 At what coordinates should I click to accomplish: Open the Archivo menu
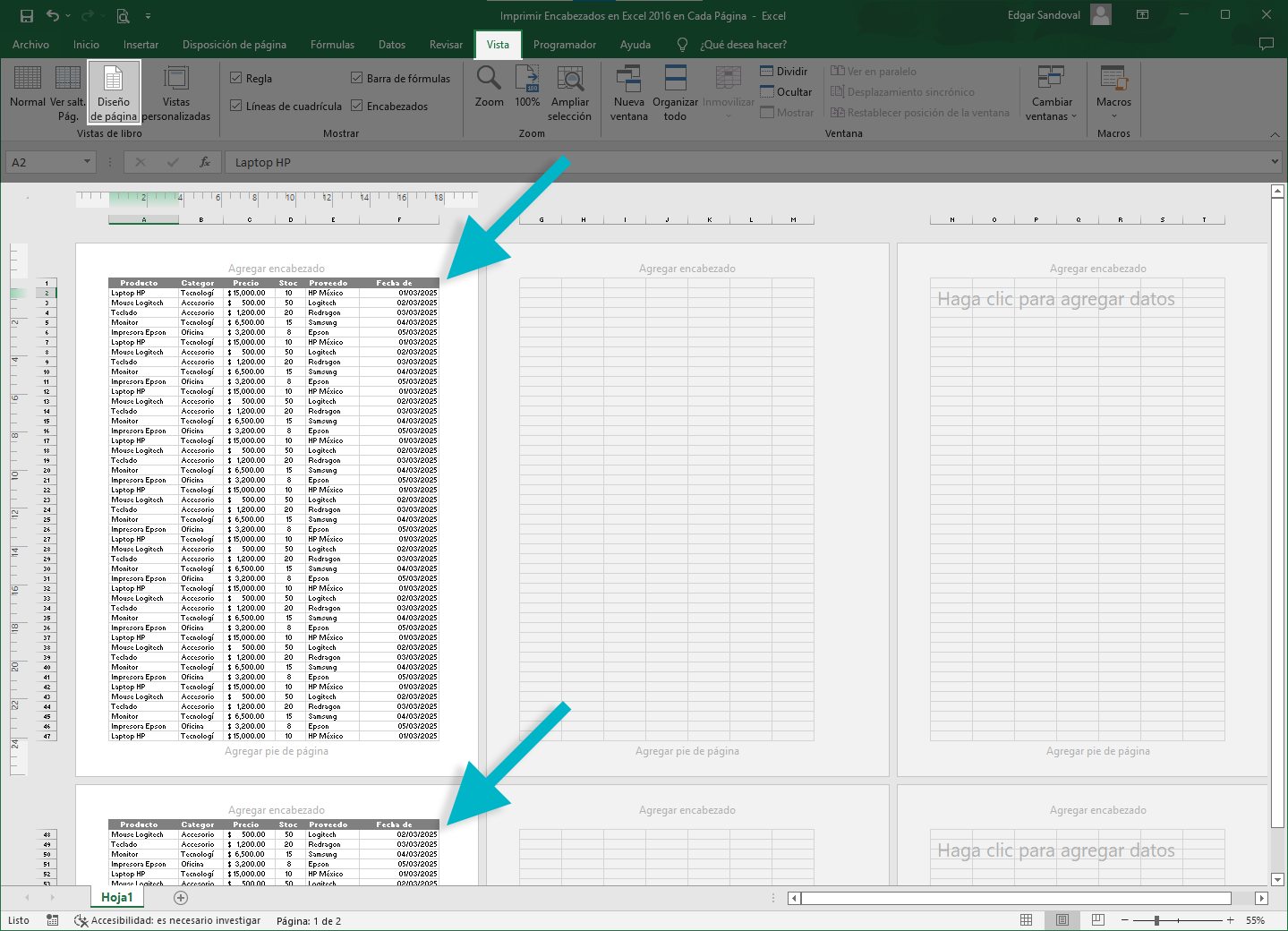point(30,45)
